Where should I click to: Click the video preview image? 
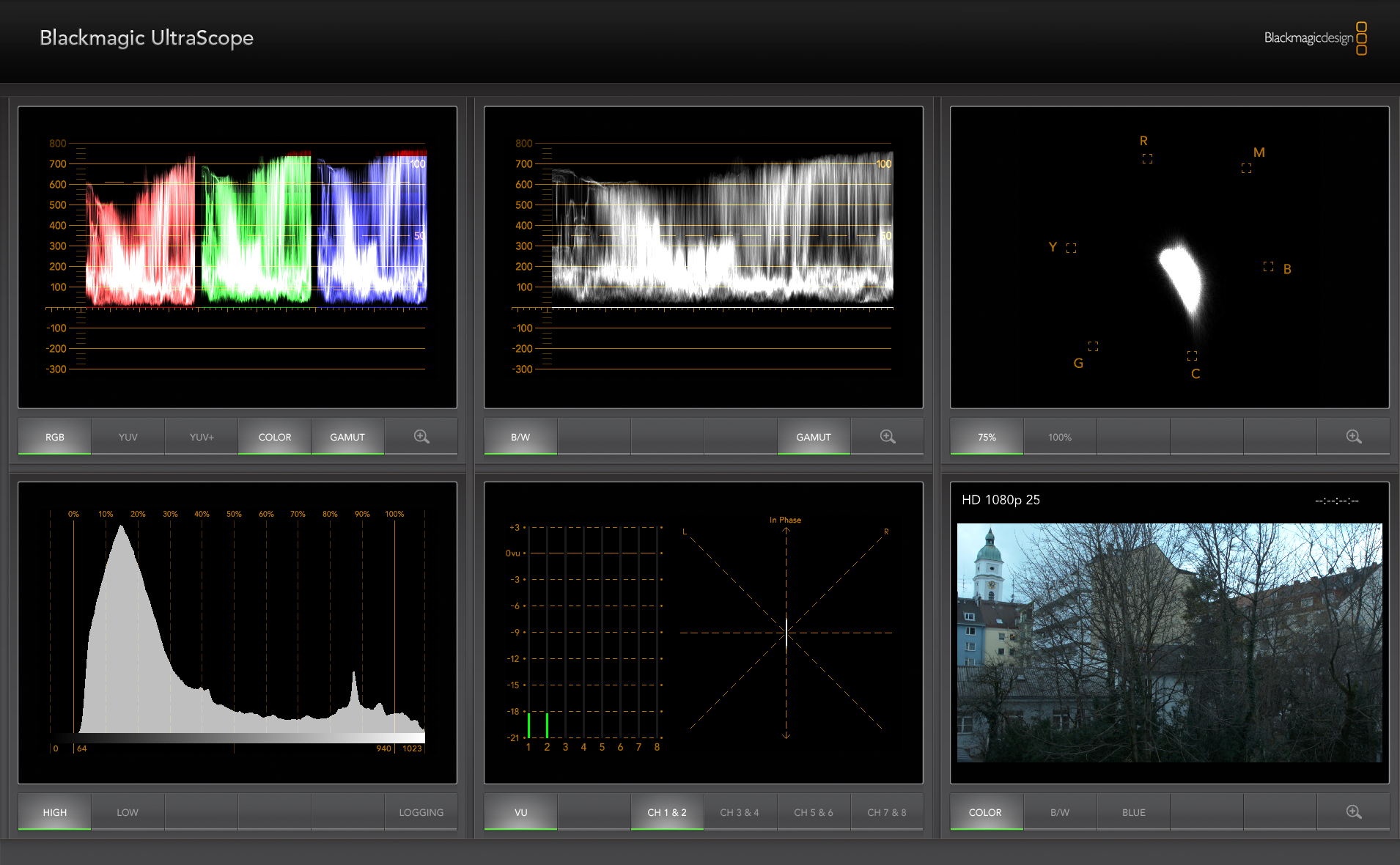(x=1169, y=642)
